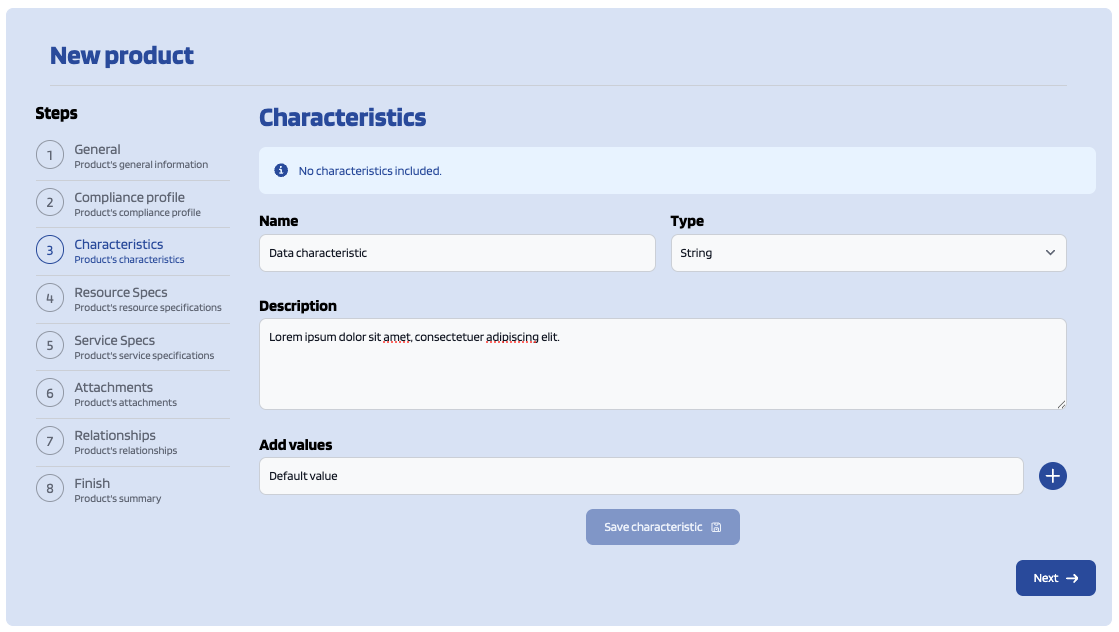Click the step 6 circle icon

[x=50, y=393]
